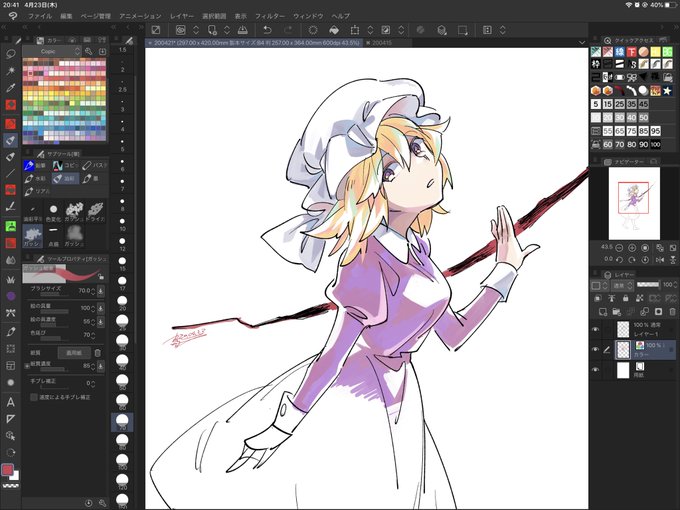Toggle visibility of the paper layer
The image size is (680, 510).
pos(595,369)
